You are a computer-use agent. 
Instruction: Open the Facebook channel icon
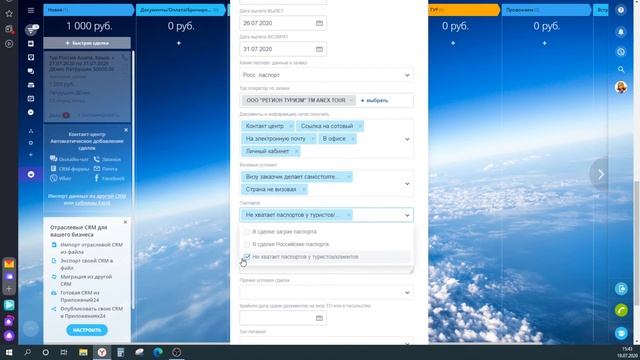tap(97, 178)
